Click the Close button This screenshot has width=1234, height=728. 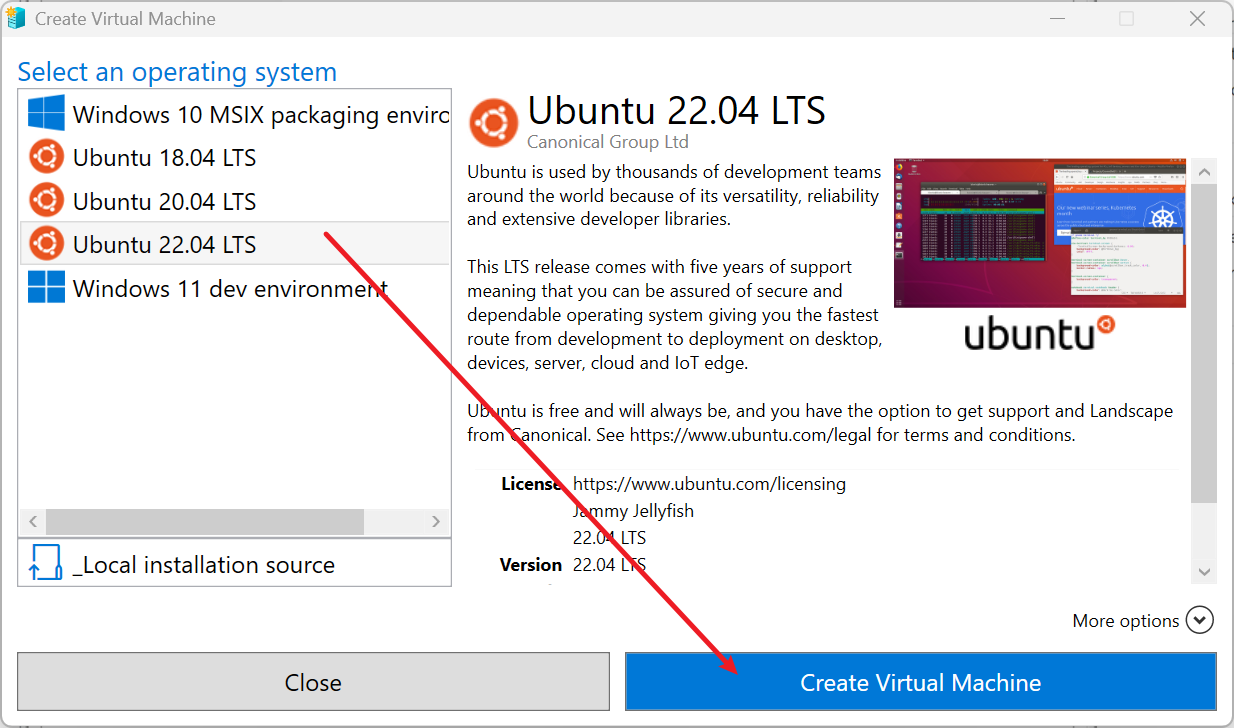(313, 682)
